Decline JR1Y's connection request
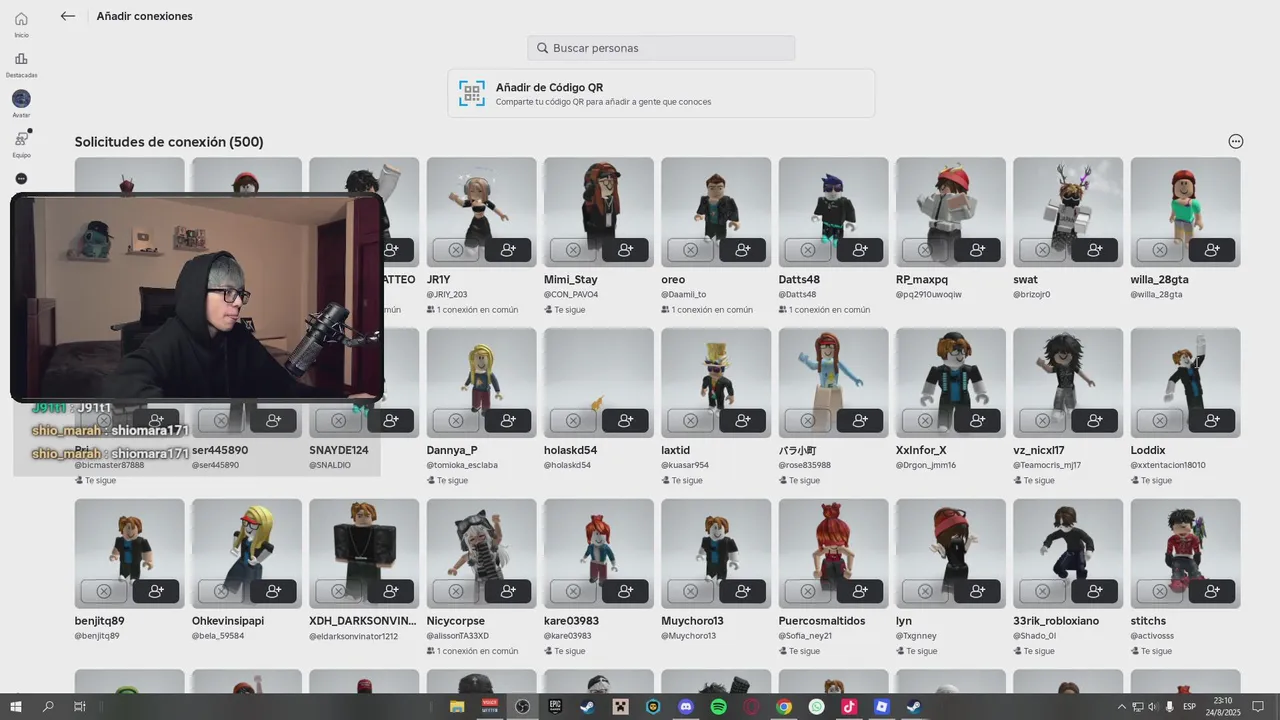 (x=456, y=250)
